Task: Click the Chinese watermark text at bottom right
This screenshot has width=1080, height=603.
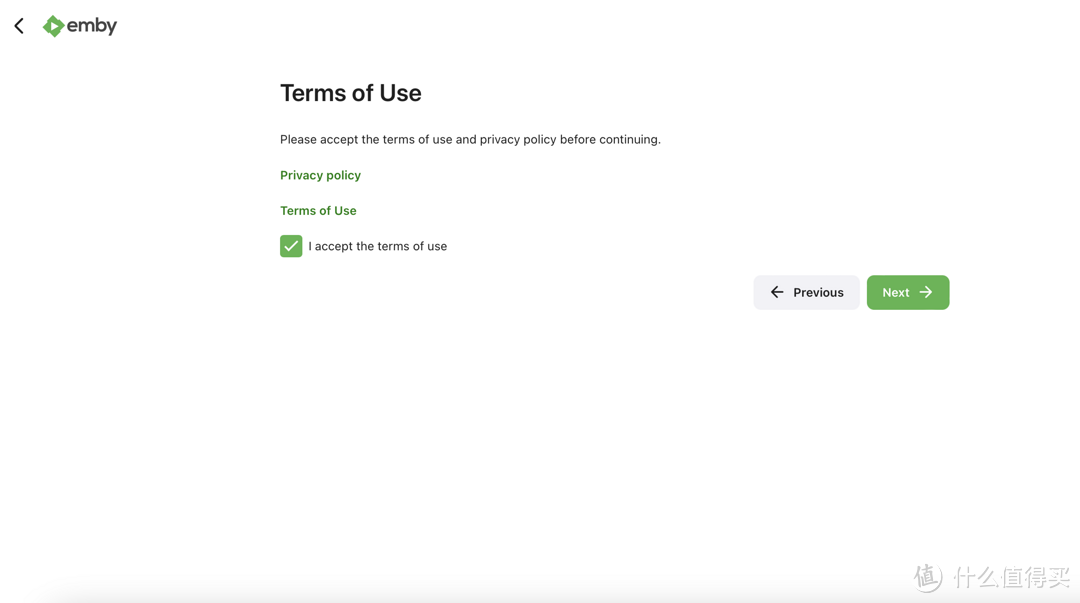Action: 1010,578
